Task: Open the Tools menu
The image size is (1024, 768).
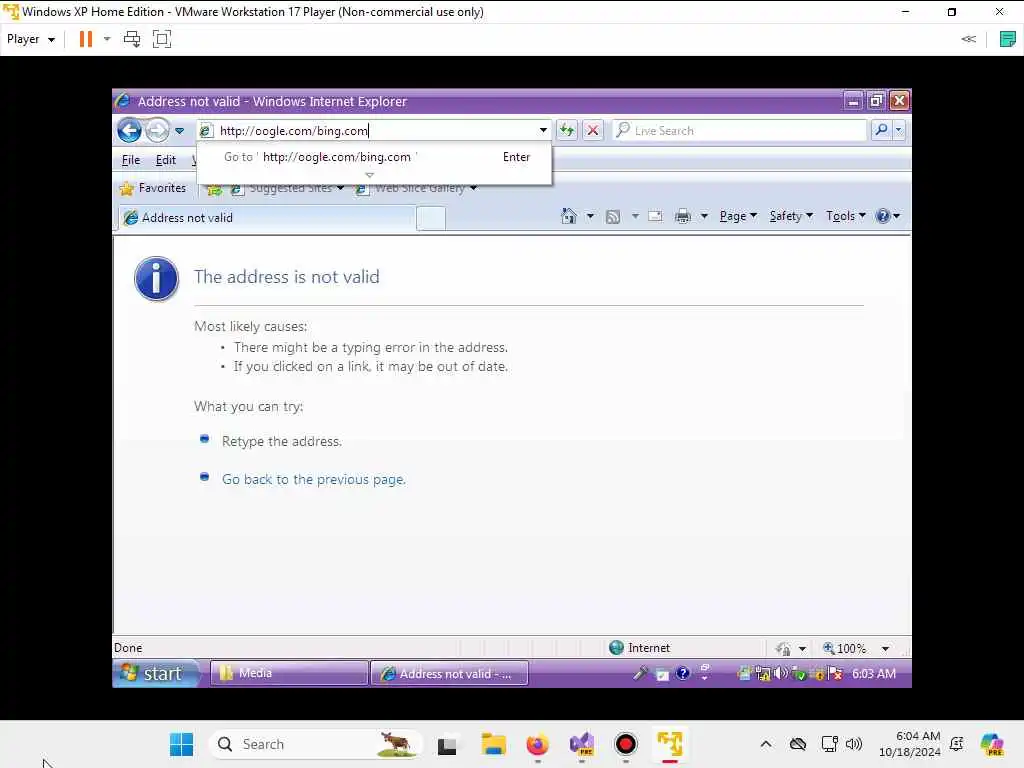Action: point(846,216)
